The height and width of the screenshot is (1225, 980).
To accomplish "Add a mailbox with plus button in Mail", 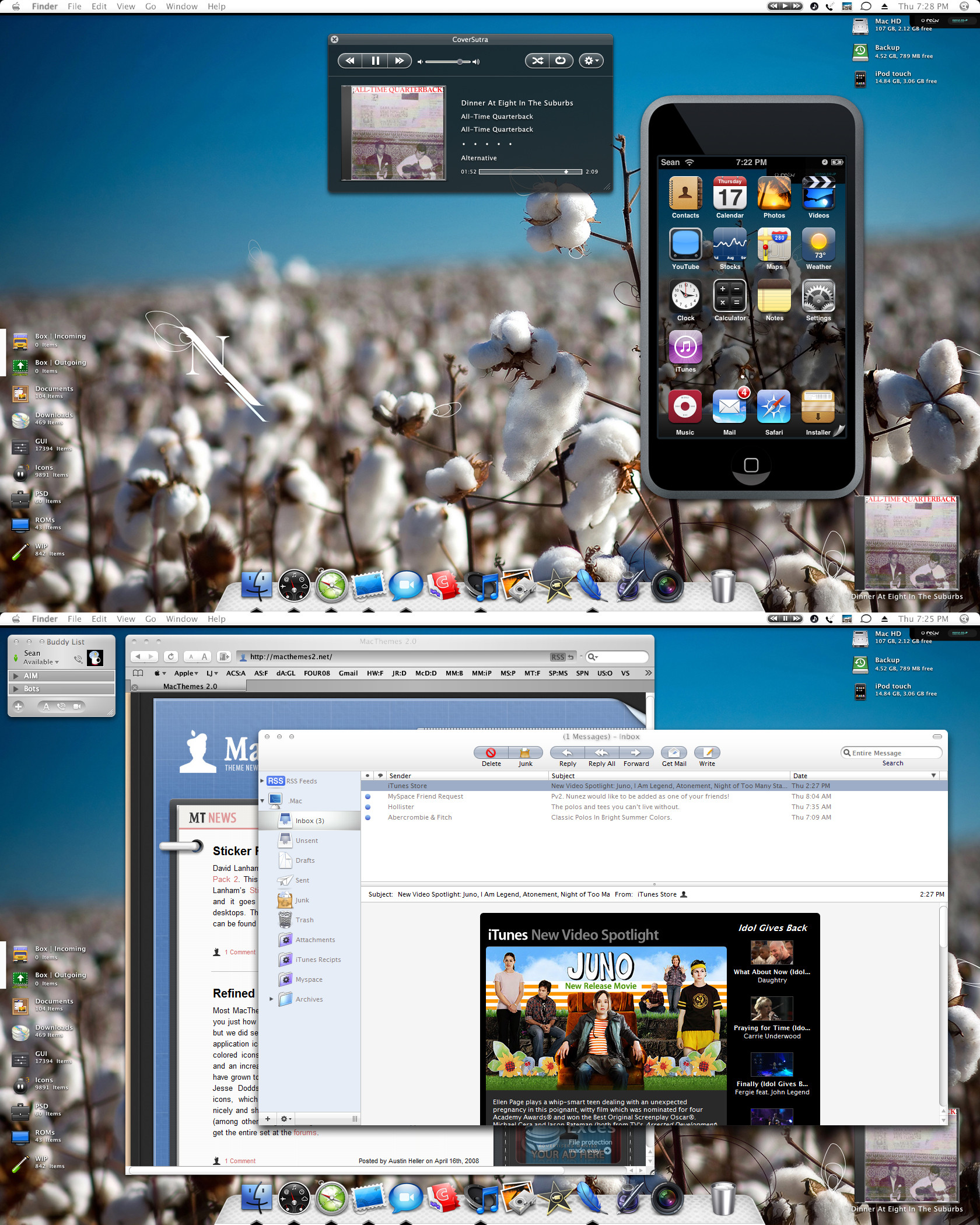I will point(267,1118).
